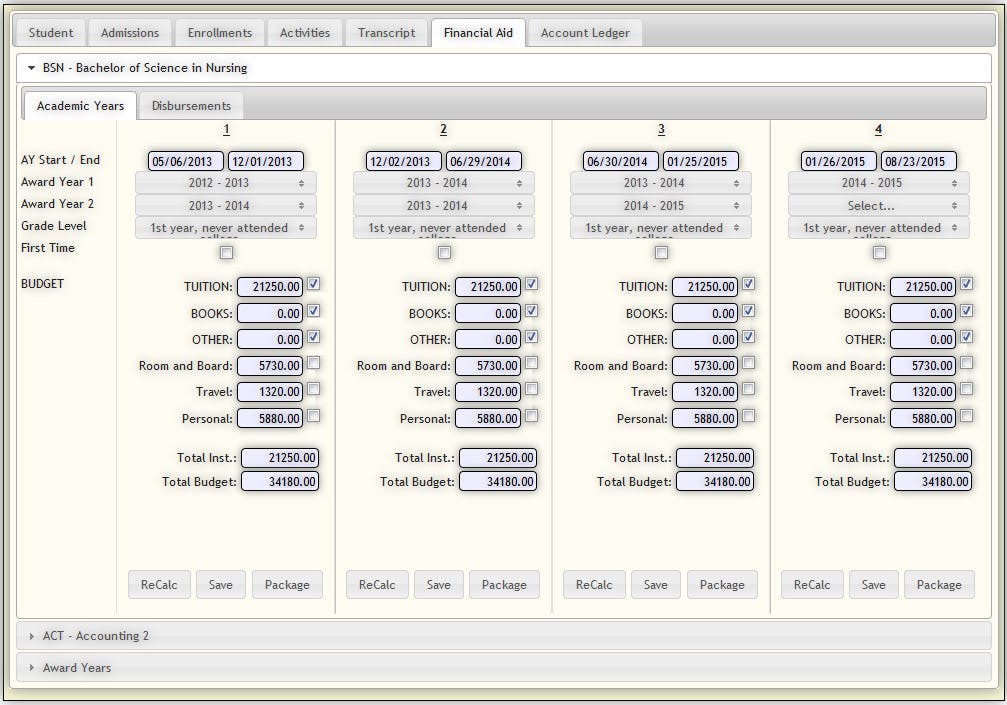The width and height of the screenshot is (1007, 705).
Task: Click Total Budget field in academic year 1
Action: click(280, 482)
